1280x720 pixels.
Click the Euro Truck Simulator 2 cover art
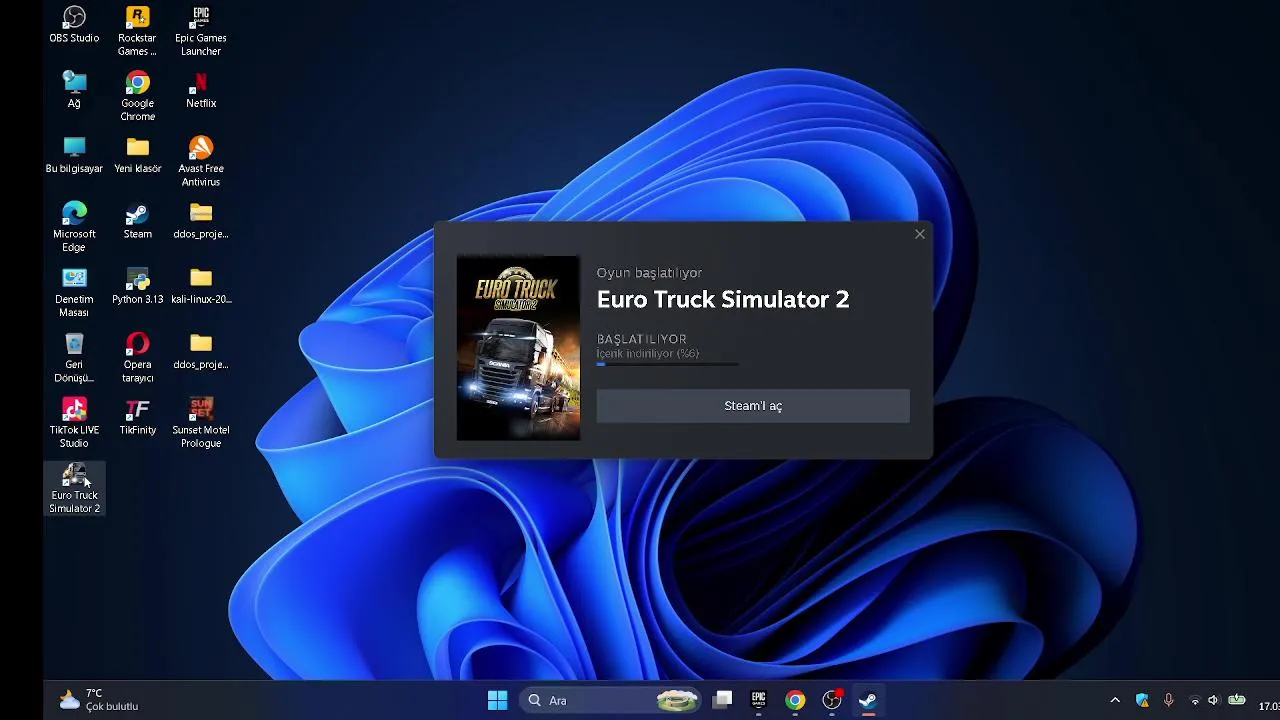518,348
